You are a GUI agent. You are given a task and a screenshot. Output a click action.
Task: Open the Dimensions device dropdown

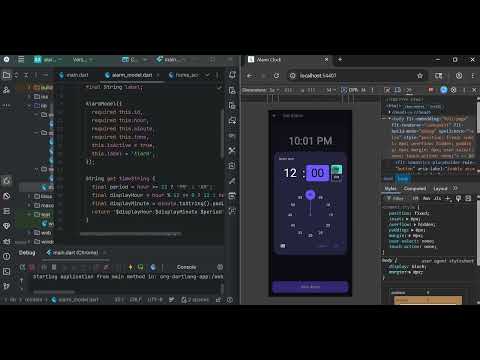click(x=261, y=90)
